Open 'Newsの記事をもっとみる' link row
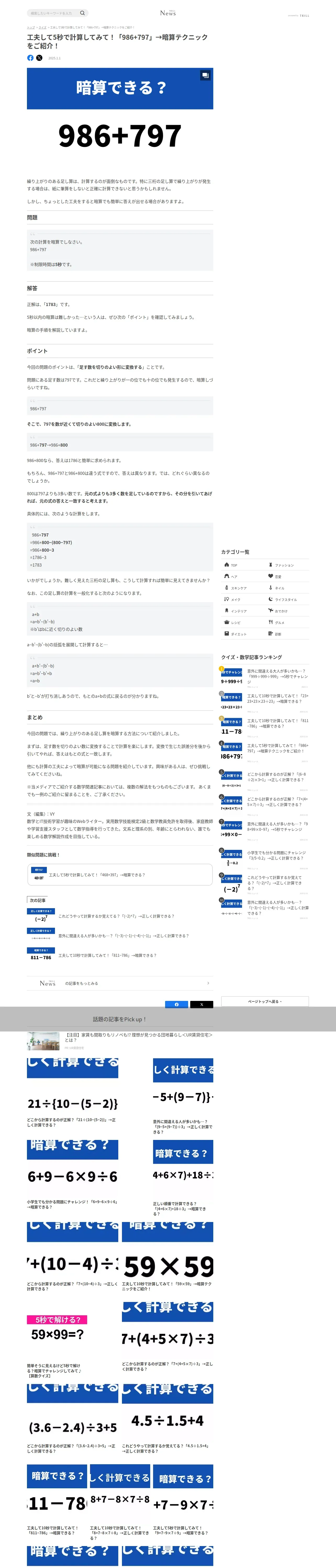This screenshot has width=336, height=1568. point(120,983)
